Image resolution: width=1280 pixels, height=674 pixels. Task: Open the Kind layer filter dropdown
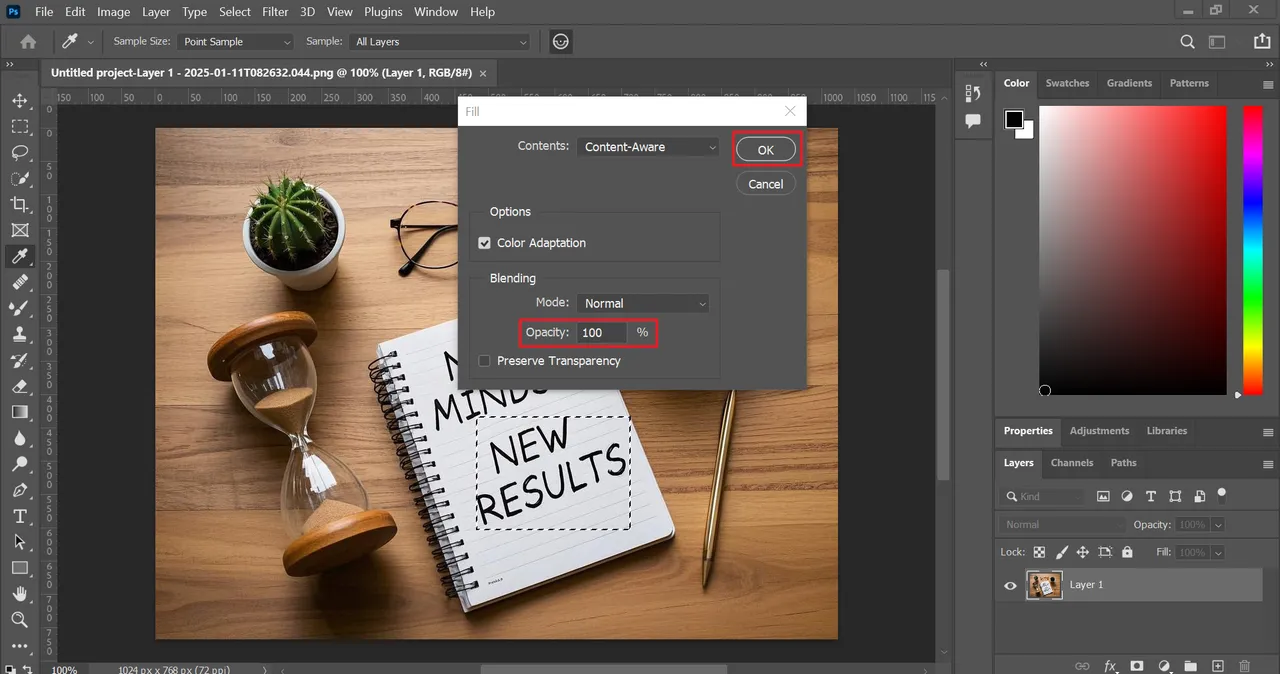pyautogui.click(x=1043, y=496)
